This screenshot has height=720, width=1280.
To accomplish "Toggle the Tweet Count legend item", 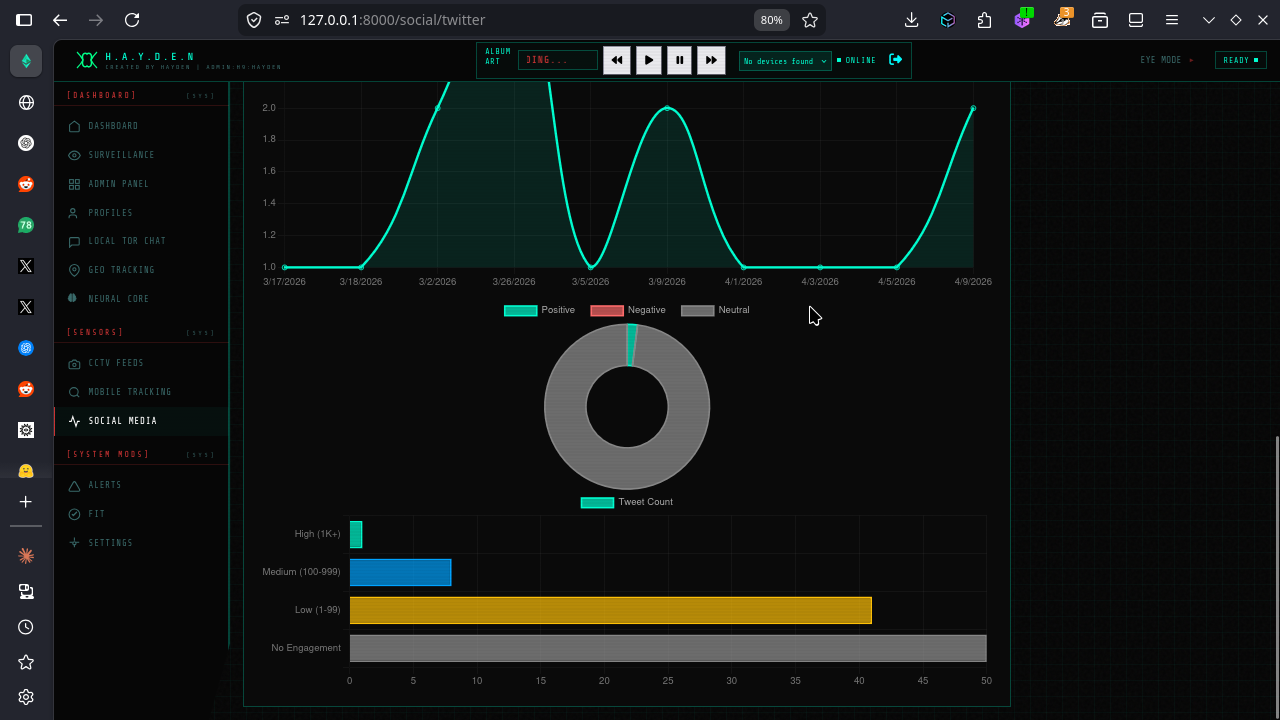I will (x=627, y=502).
